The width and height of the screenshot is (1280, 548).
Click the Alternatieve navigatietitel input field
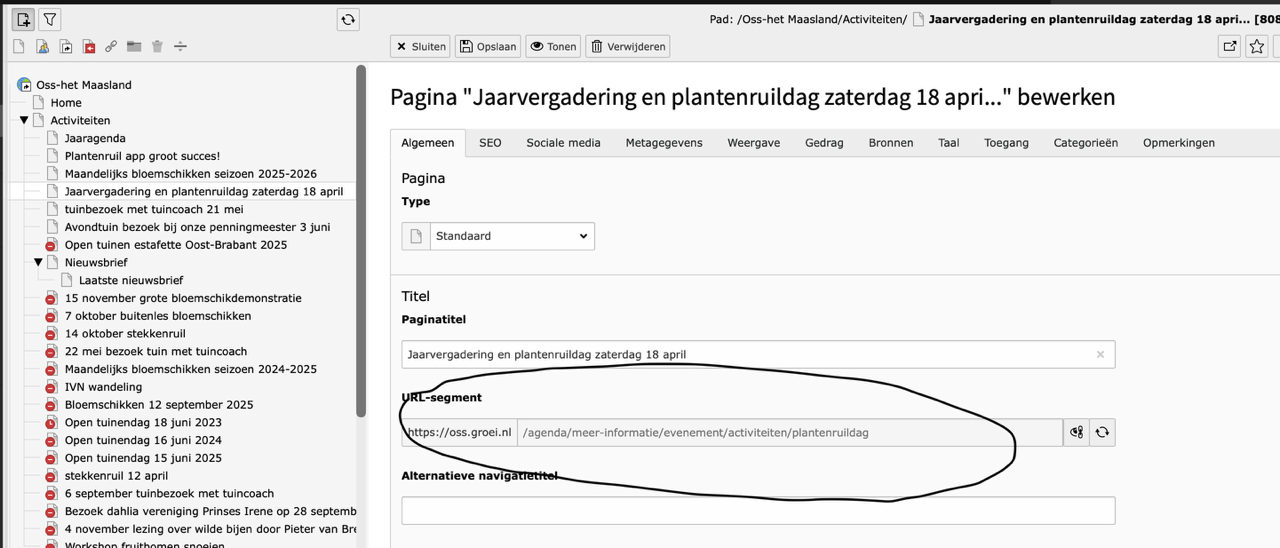click(x=757, y=510)
